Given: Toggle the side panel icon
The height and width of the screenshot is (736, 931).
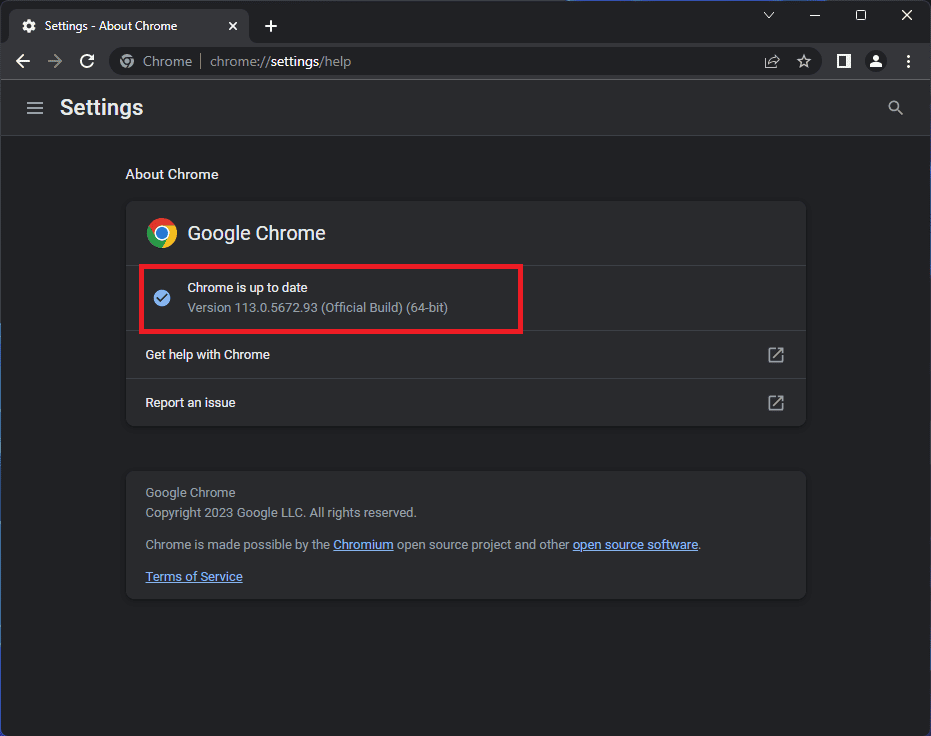Looking at the screenshot, I should (844, 61).
